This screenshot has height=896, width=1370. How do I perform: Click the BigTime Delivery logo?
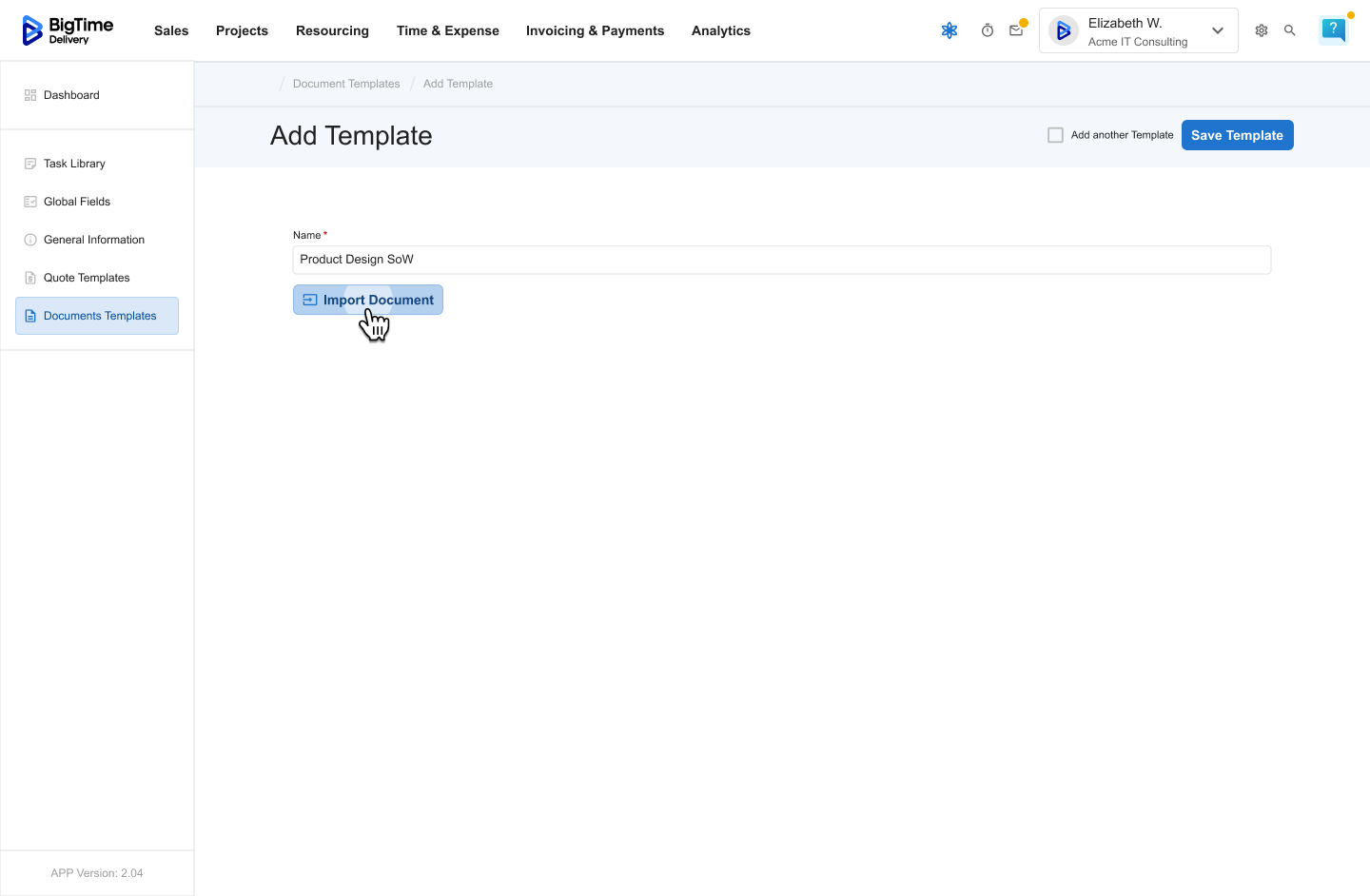pos(68,30)
